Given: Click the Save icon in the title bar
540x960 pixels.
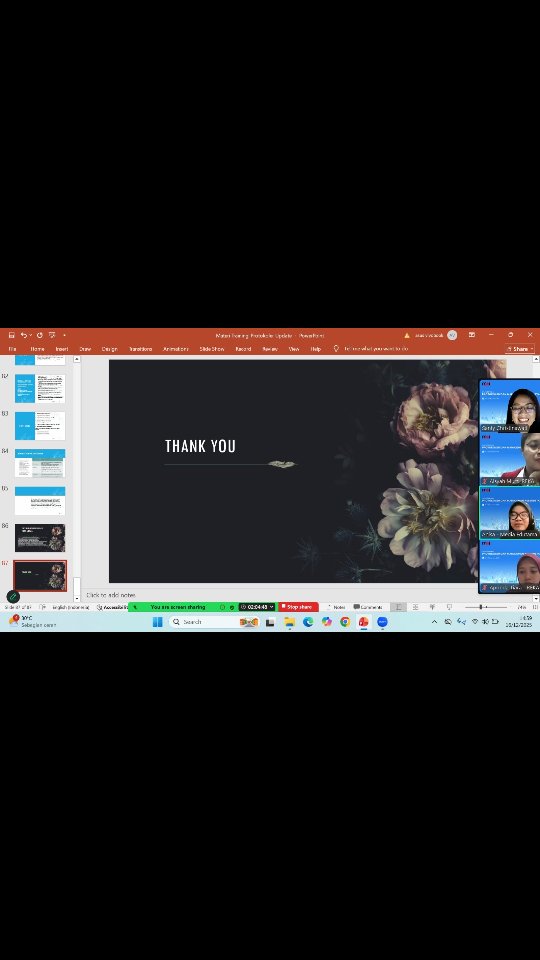Looking at the screenshot, I should [12, 335].
